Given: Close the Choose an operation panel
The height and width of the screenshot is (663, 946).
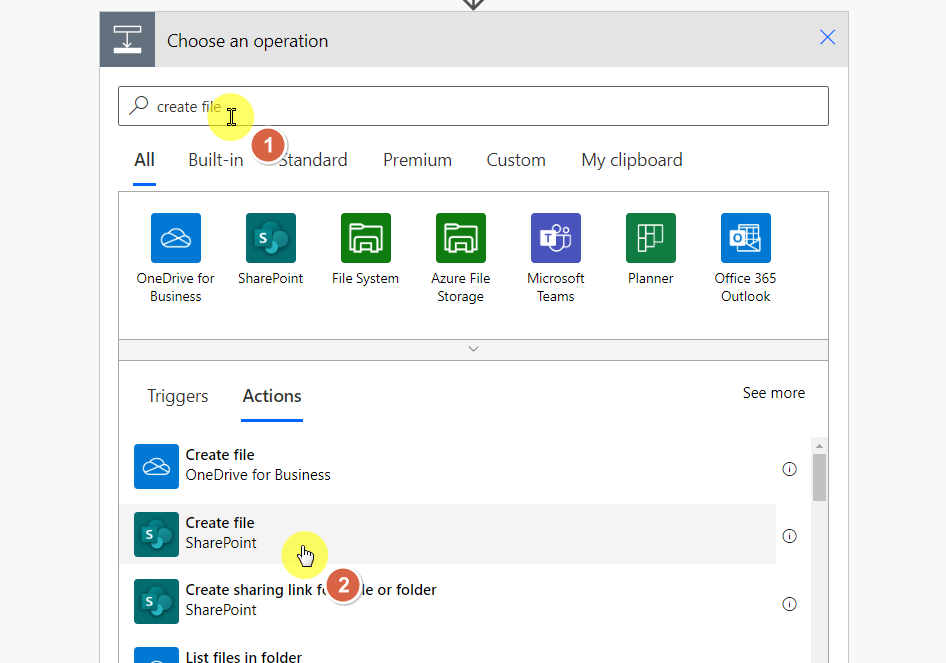Looking at the screenshot, I should [x=827, y=37].
